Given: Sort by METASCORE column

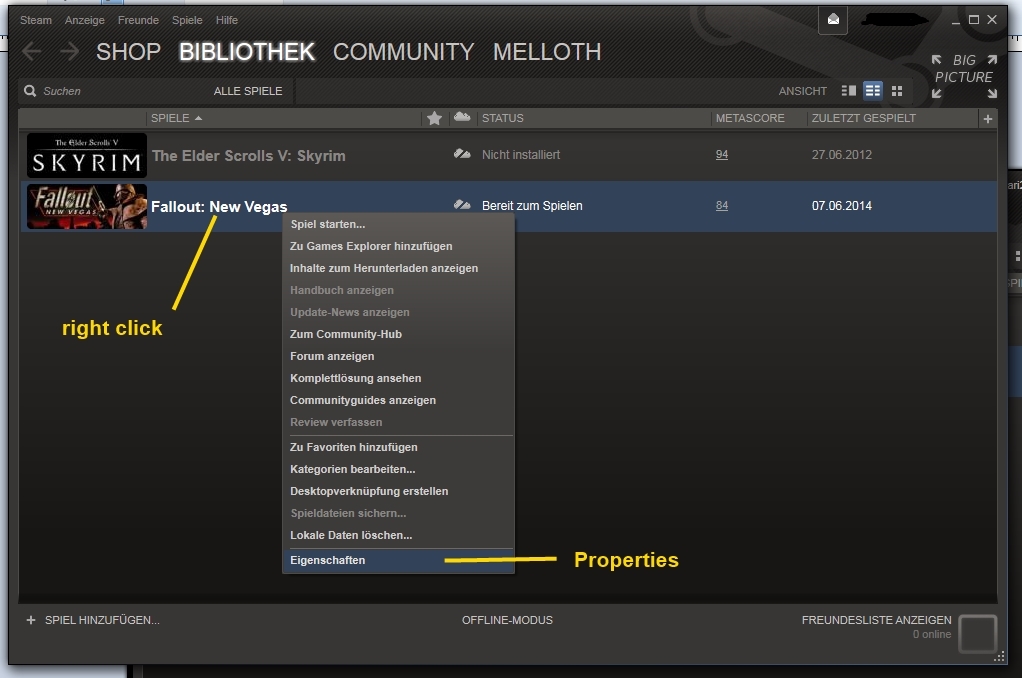Looking at the screenshot, I should 750,118.
